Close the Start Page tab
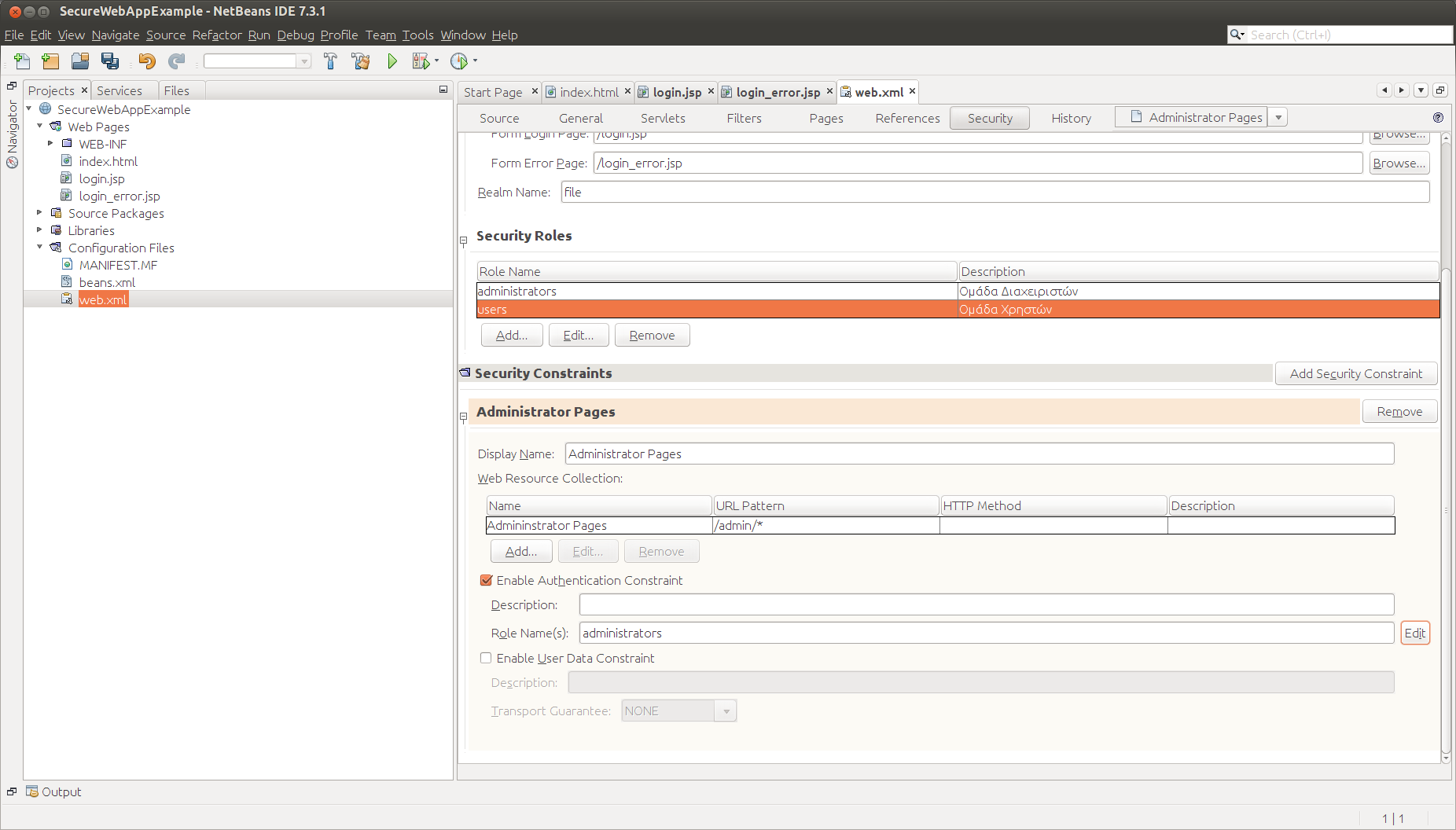Viewport: 1456px width, 830px height. click(535, 91)
